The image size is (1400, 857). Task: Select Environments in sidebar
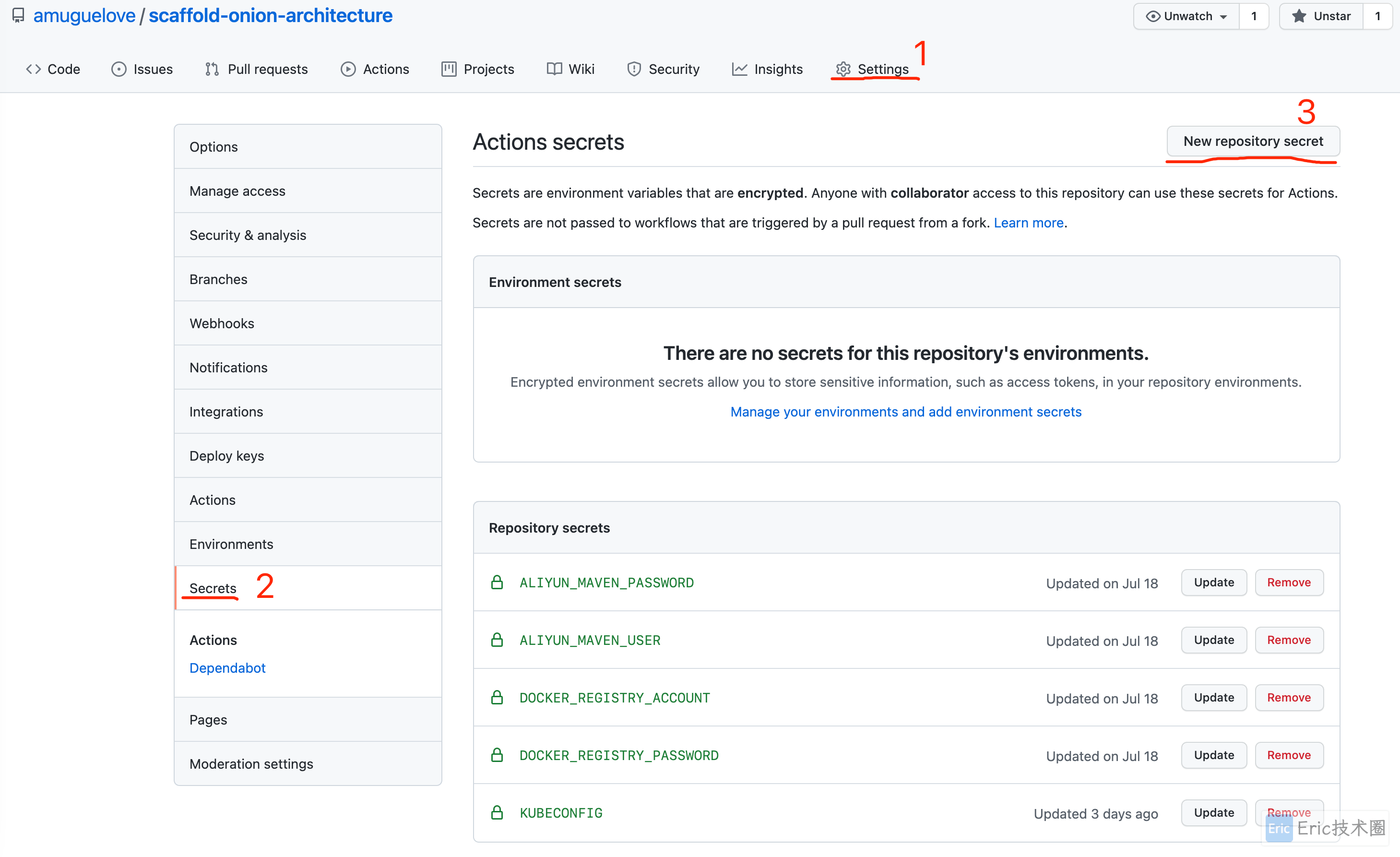pyautogui.click(x=308, y=544)
